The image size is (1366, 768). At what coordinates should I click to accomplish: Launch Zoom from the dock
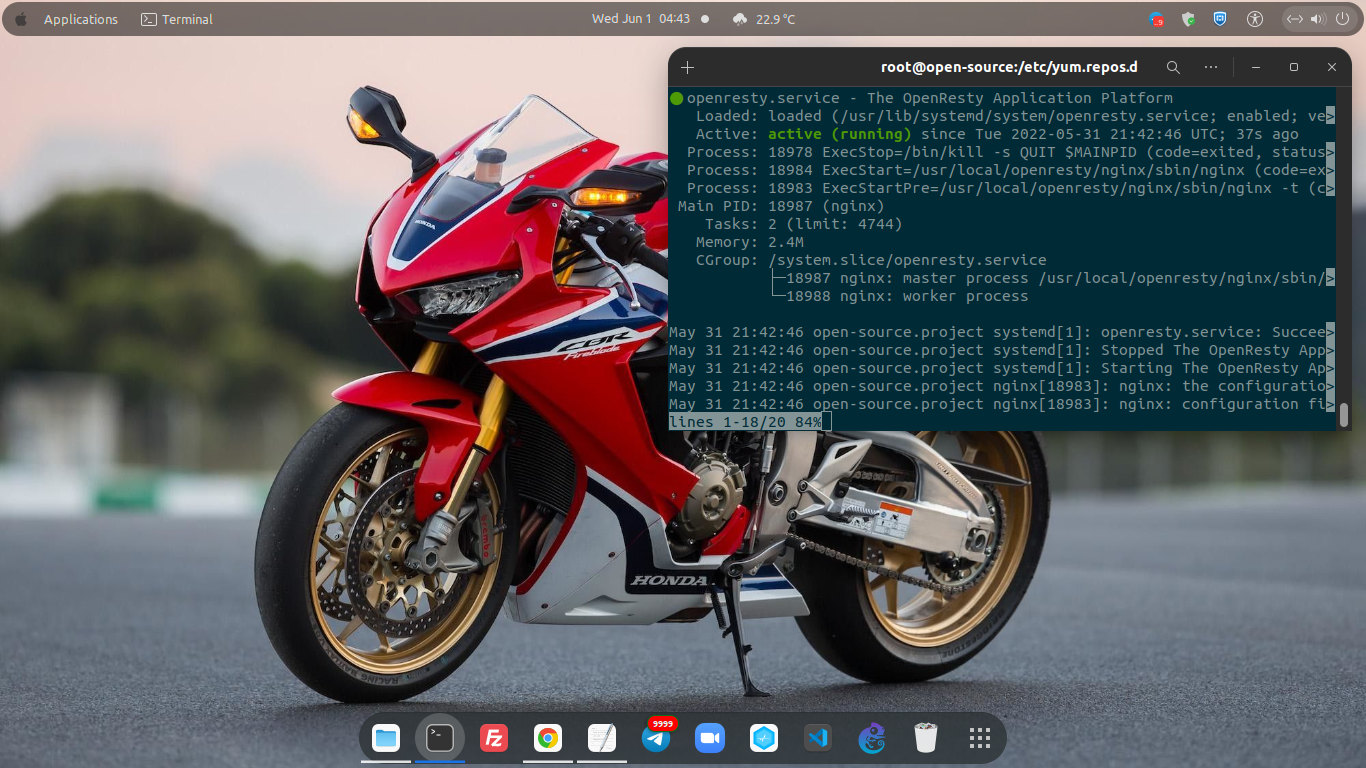710,739
